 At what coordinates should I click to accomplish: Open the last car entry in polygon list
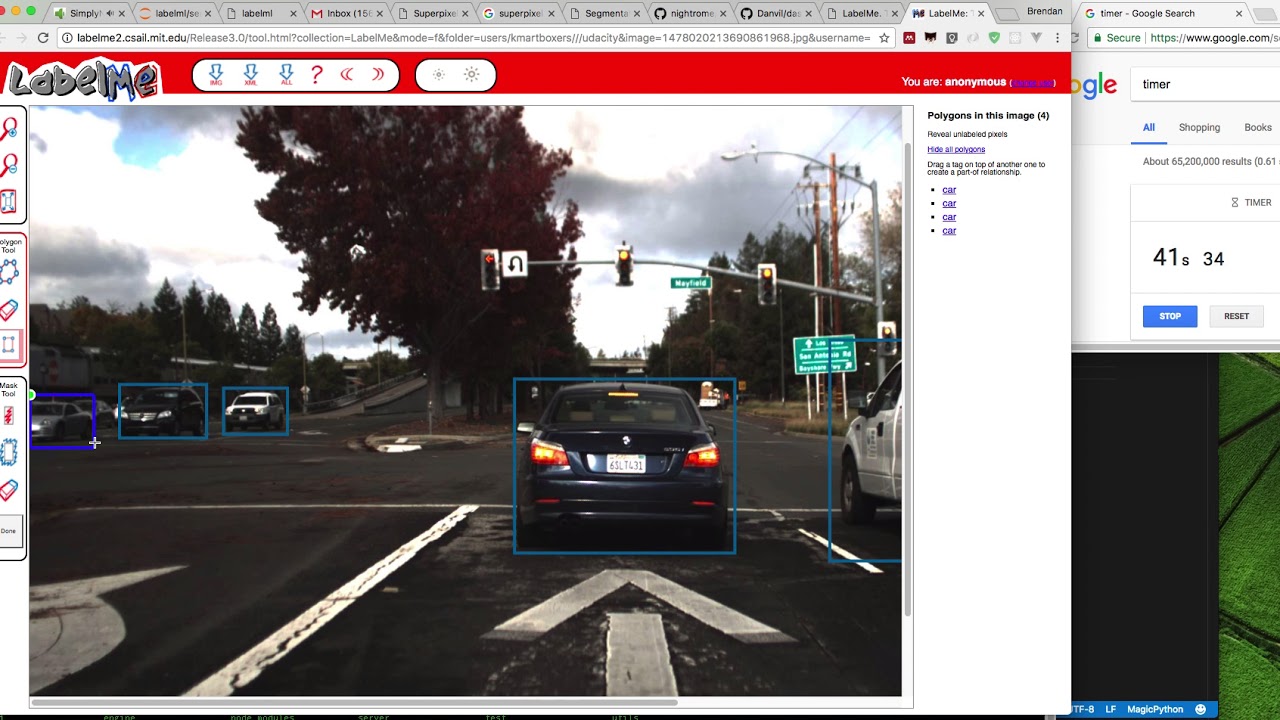(949, 231)
